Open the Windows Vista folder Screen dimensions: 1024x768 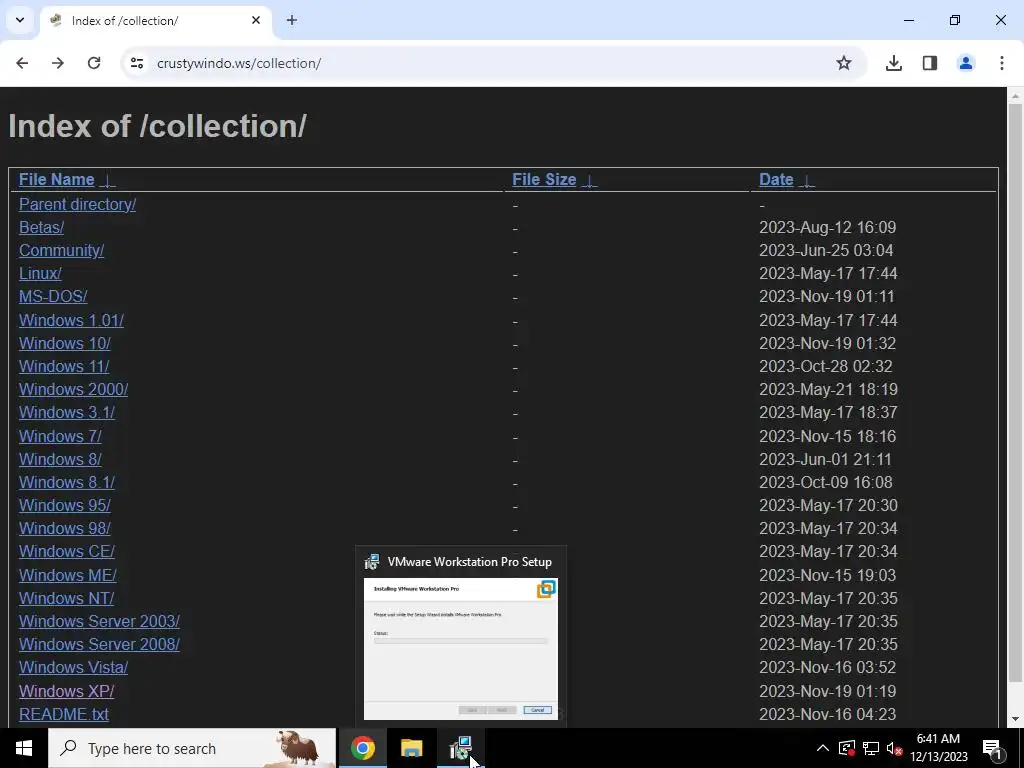73,667
